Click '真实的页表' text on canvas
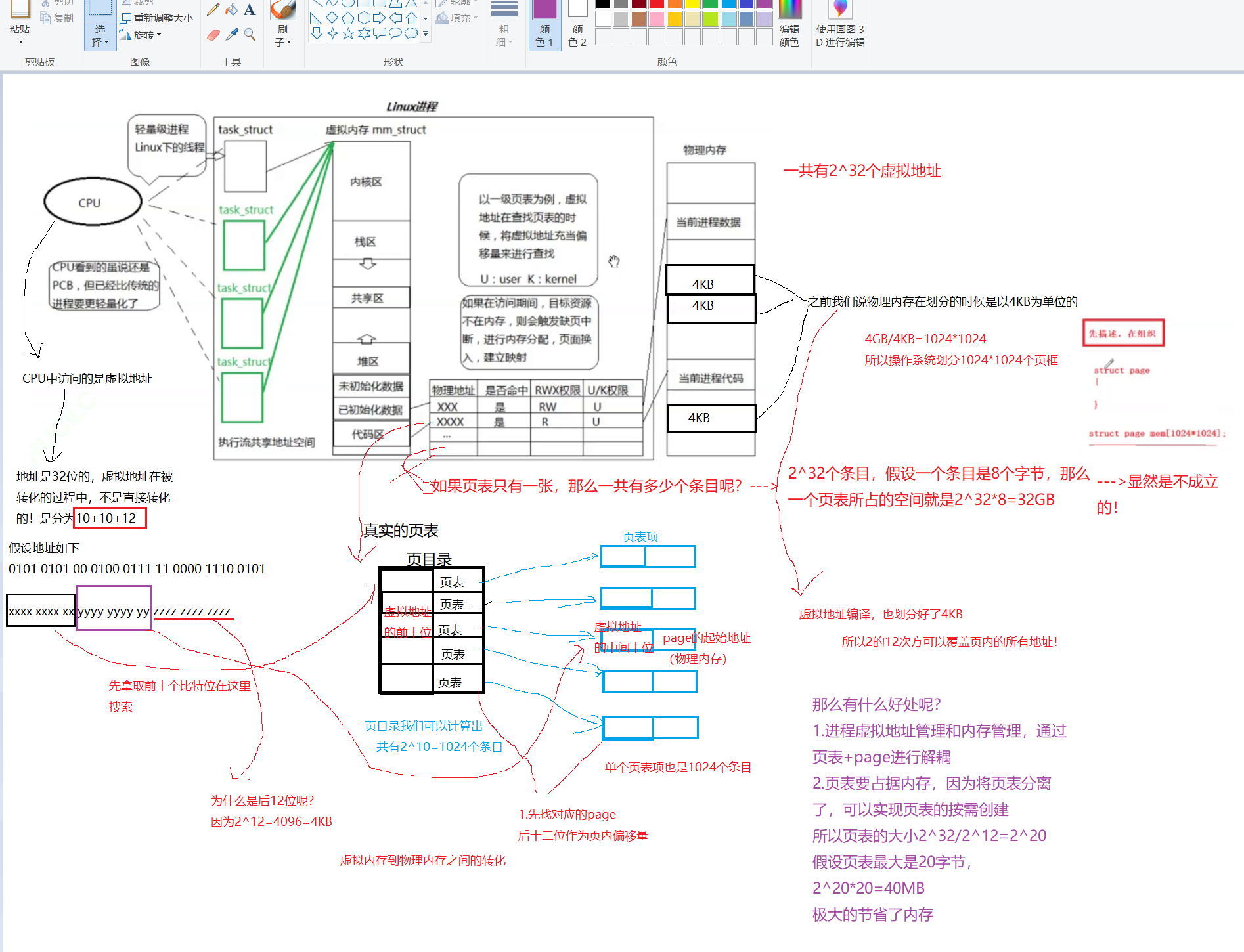The height and width of the screenshot is (952, 1244). (401, 530)
